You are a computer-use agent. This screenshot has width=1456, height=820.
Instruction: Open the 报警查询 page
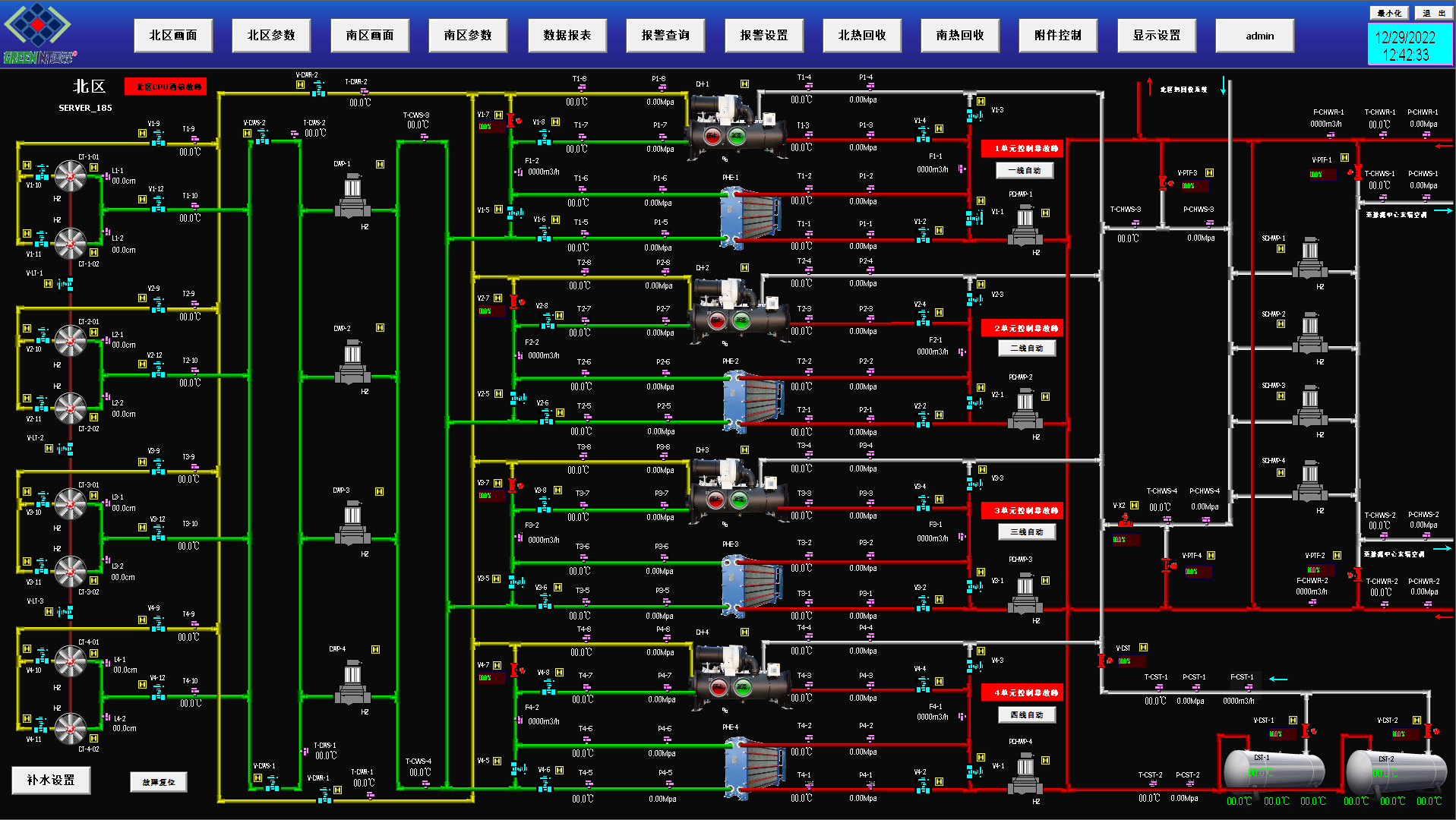665,36
